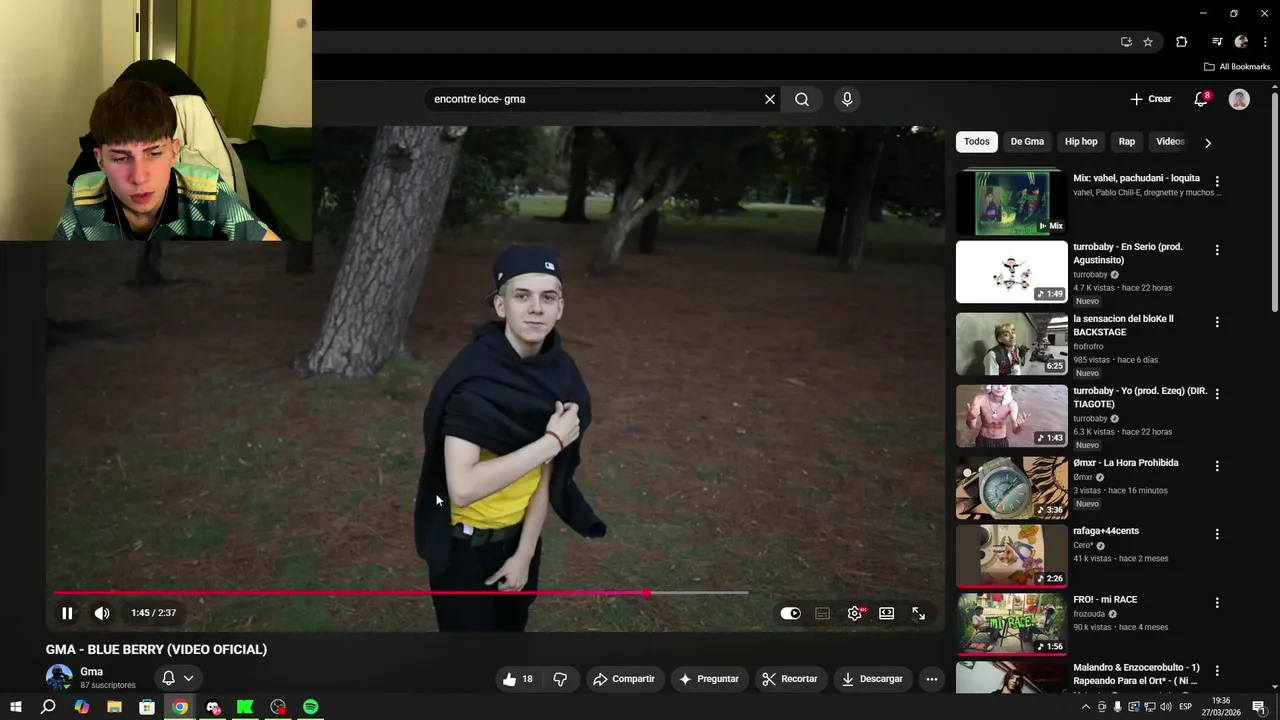Screen dimensions: 1280x720
Task: Share the video via Compartir
Action: click(624, 679)
